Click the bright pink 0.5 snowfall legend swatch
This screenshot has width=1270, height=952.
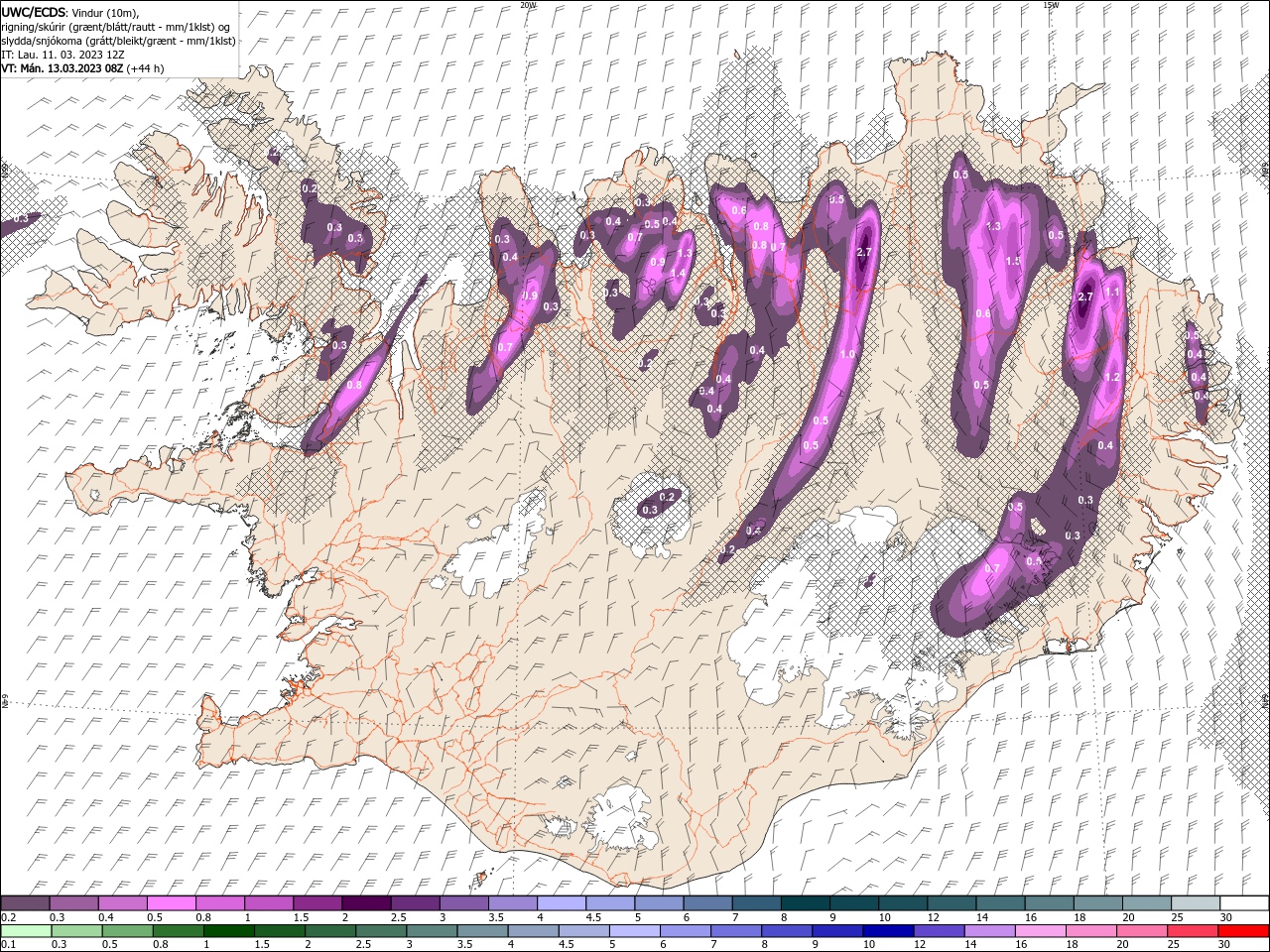(x=172, y=903)
